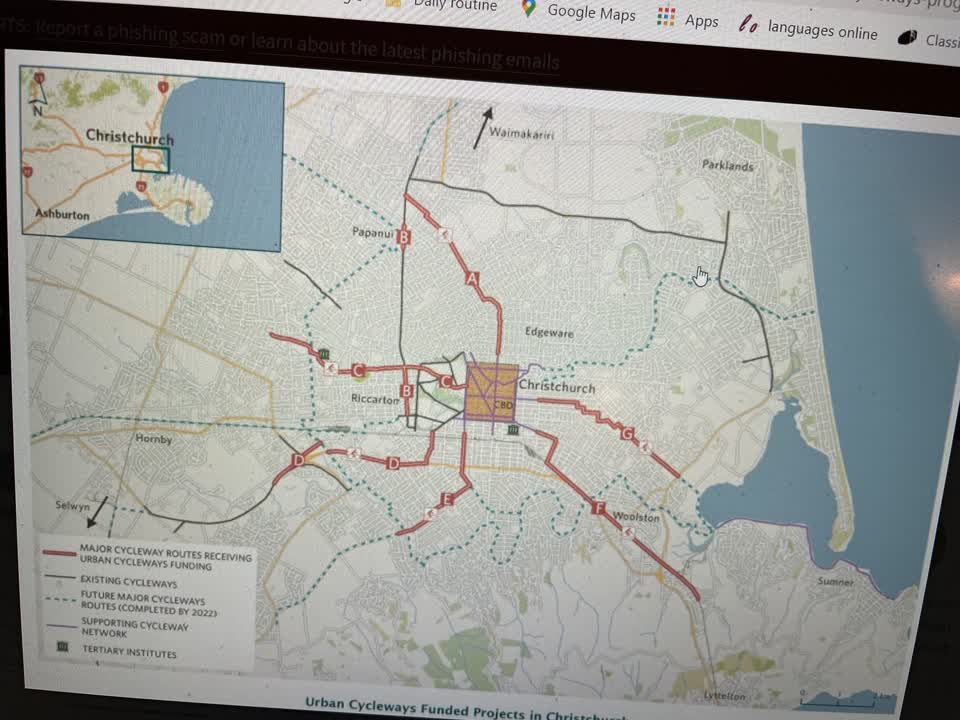
Task: Click the route A marker
Action: pos(472,279)
